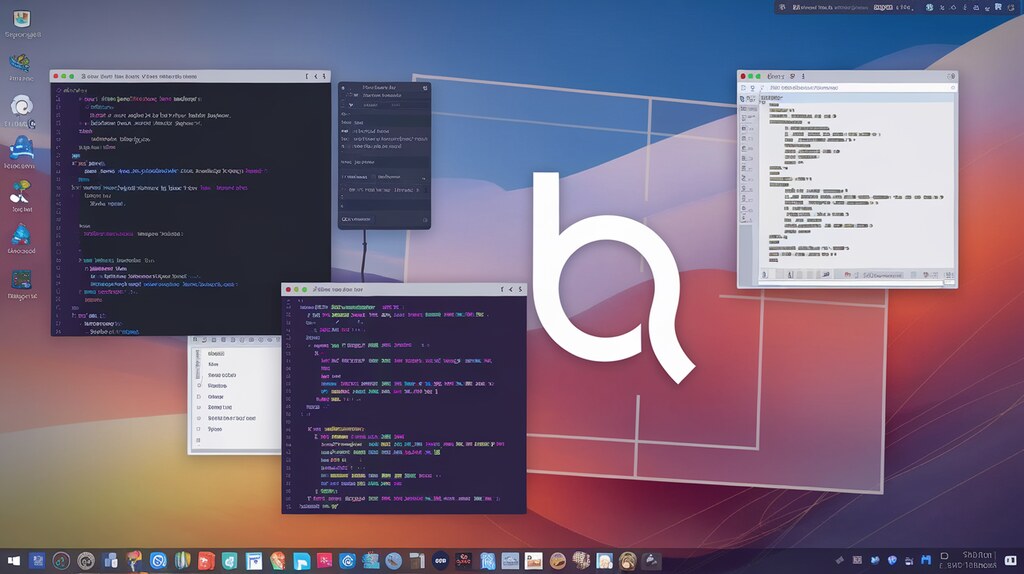Viewport: 1024px width, 574px height.
Task: Open the notification icon beside the taskbar clock
Action: pyautogui.click(x=1011, y=560)
